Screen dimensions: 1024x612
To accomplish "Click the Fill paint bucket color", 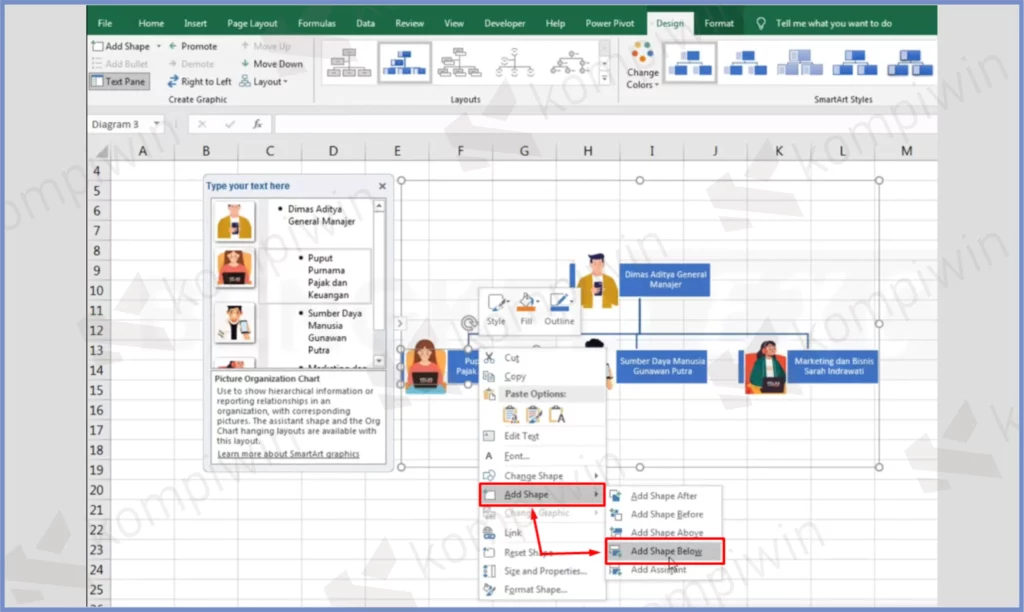I will (525, 303).
